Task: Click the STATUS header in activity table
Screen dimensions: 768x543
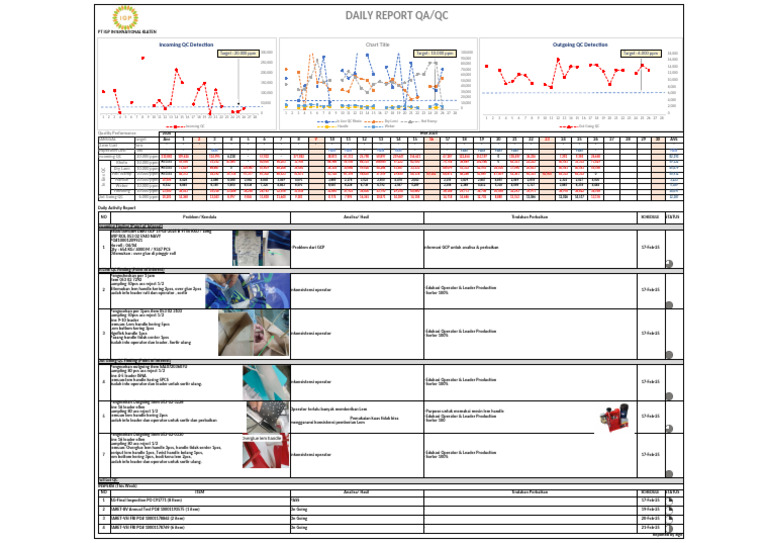Action: 674,216
